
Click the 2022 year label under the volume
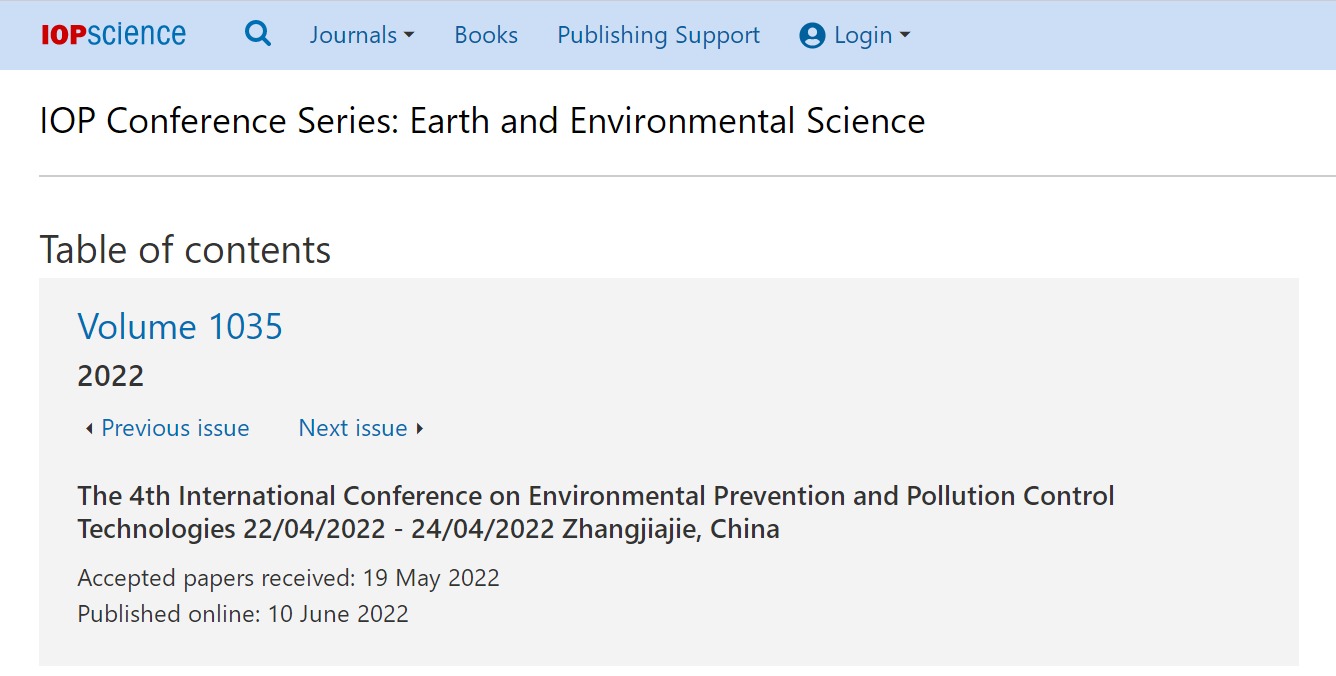111,376
